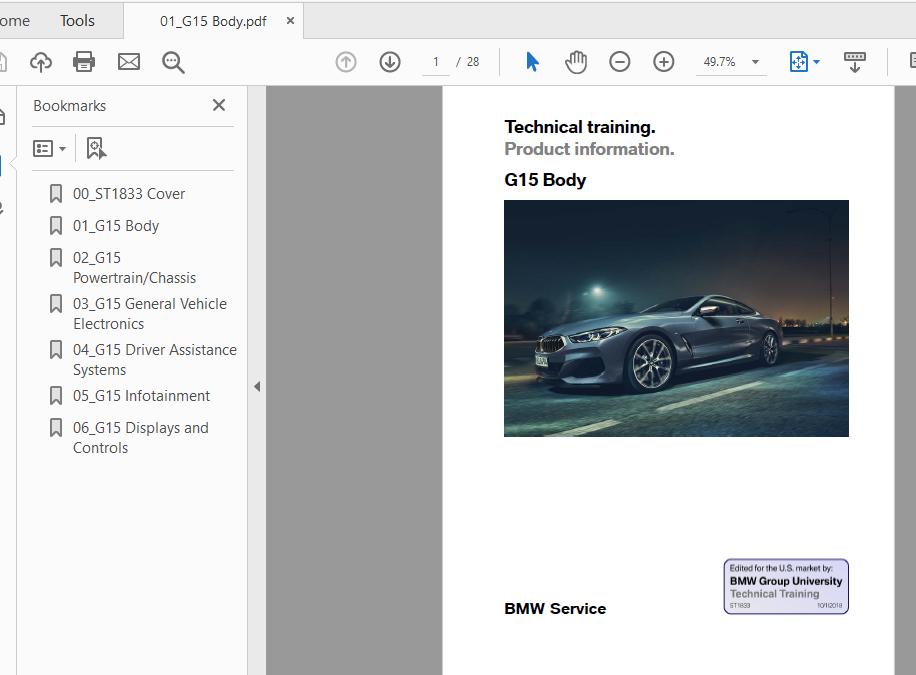Zoom out with the minus icon

(620, 62)
